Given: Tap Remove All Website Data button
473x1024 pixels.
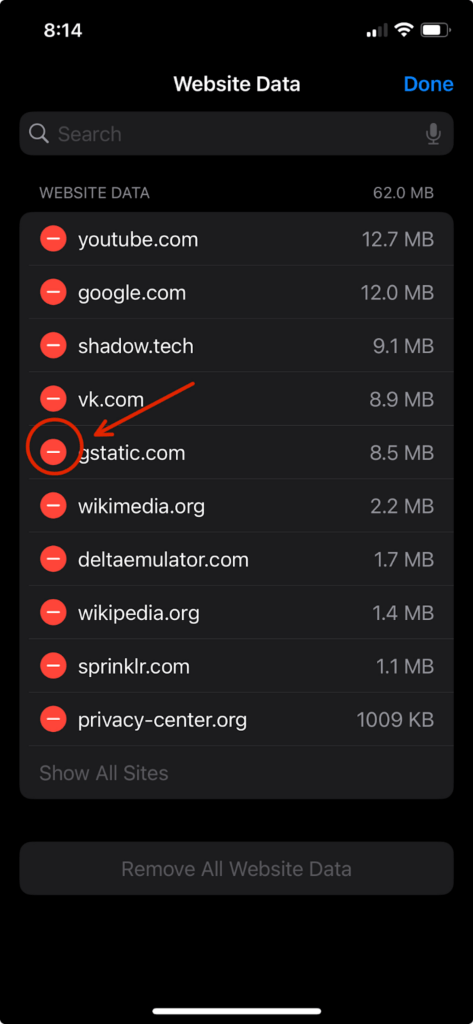Looking at the screenshot, I should pyautogui.click(x=236, y=869).
